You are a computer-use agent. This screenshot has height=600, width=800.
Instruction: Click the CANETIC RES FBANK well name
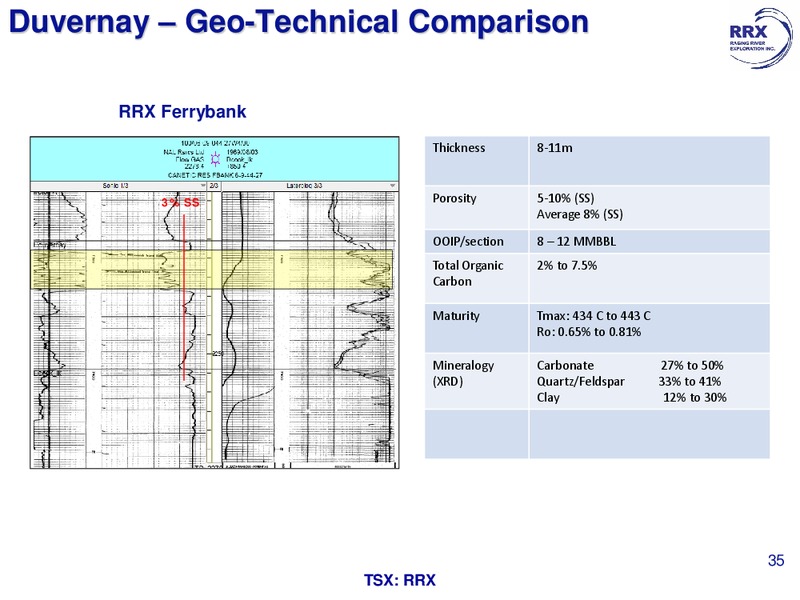click(x=215, y=175)
